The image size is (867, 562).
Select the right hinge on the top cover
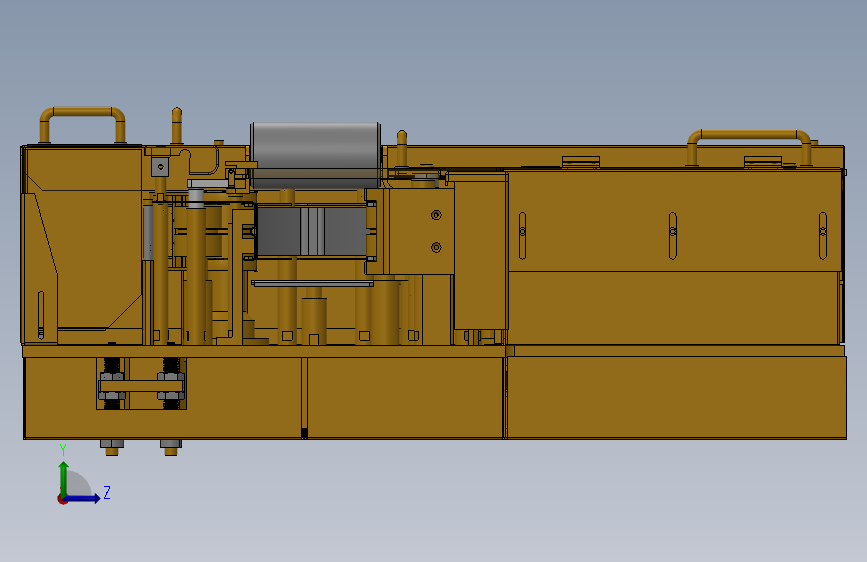point(762,162)
